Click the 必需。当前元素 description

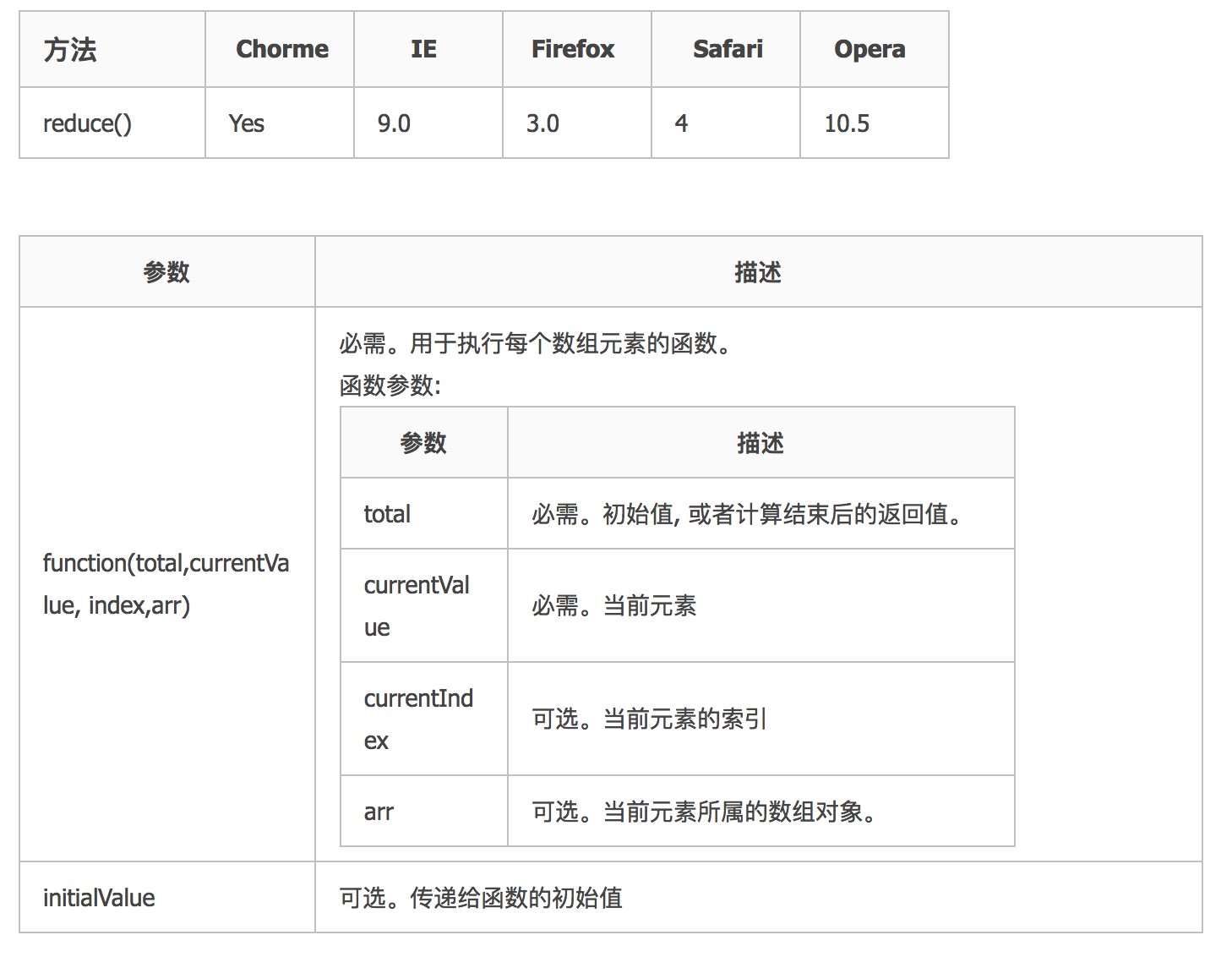pyautogui.click(x=761, y=605)
